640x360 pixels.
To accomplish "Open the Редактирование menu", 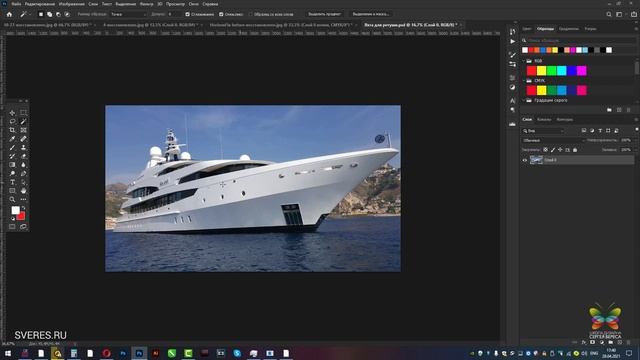I will click(x=40, y=4).
